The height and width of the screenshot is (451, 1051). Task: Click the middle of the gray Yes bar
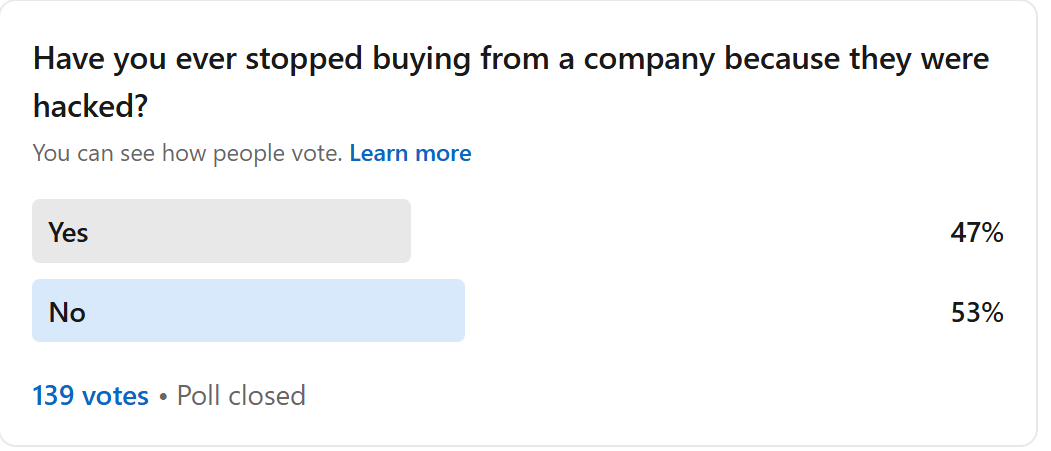click(x=221, y=231)
